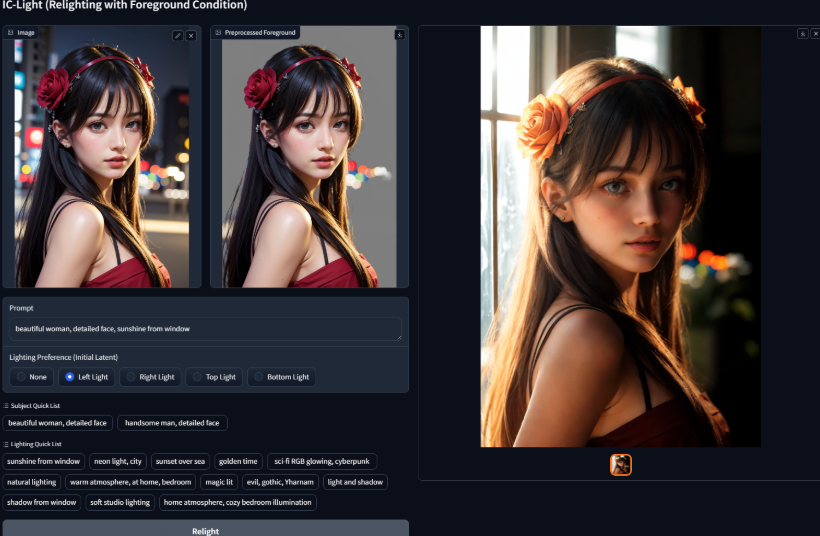Select None lighting preference
Screen dimensions: 820x536
31,377
